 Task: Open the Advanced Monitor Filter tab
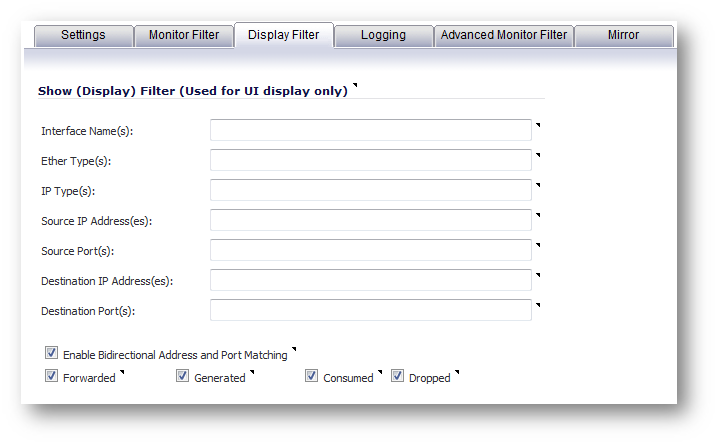pyautogui.click(x=504, y=35)
